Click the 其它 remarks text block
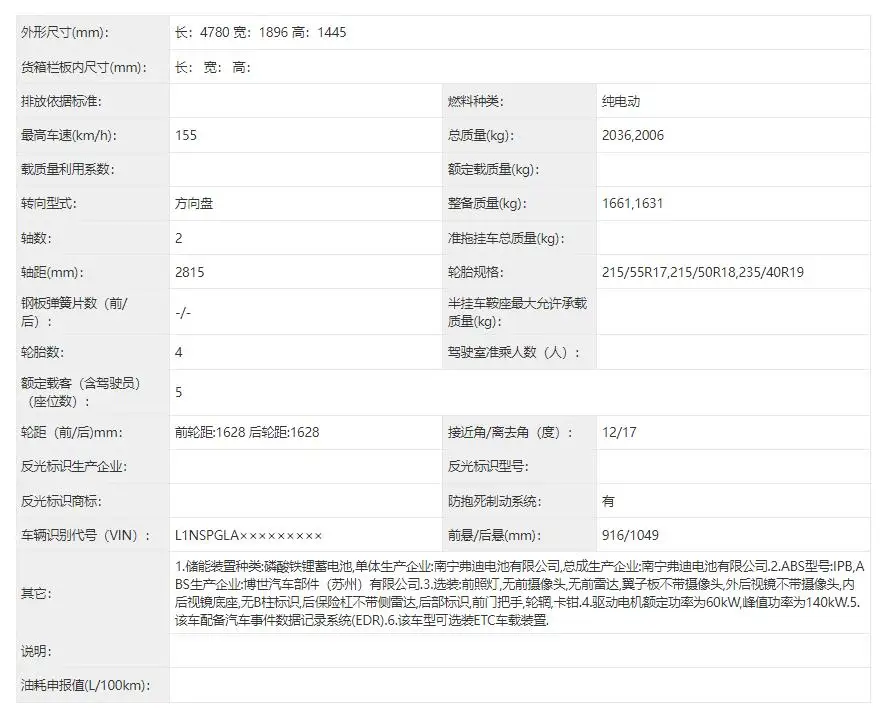The width and height of the screenshot is (896, 713). [x=516, y=593]
